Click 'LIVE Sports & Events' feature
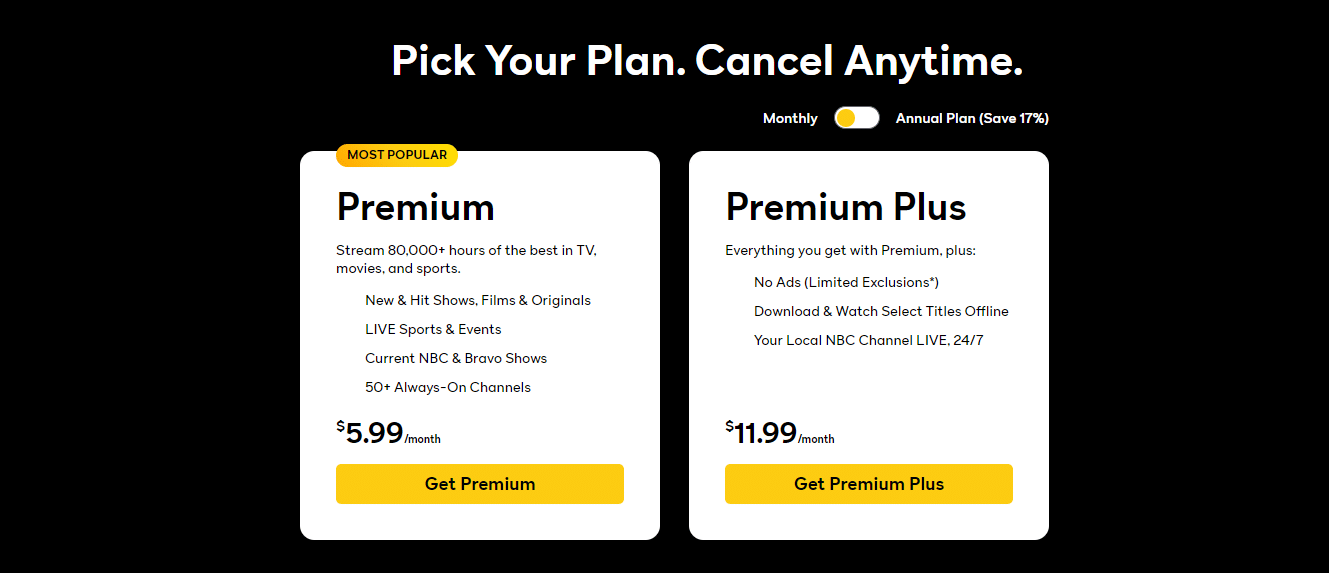Screen dimensions: 1329x573 (x=433, y=329)
